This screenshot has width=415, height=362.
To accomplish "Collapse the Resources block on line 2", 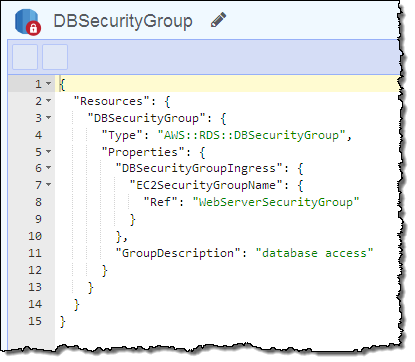I will (49, 100).
